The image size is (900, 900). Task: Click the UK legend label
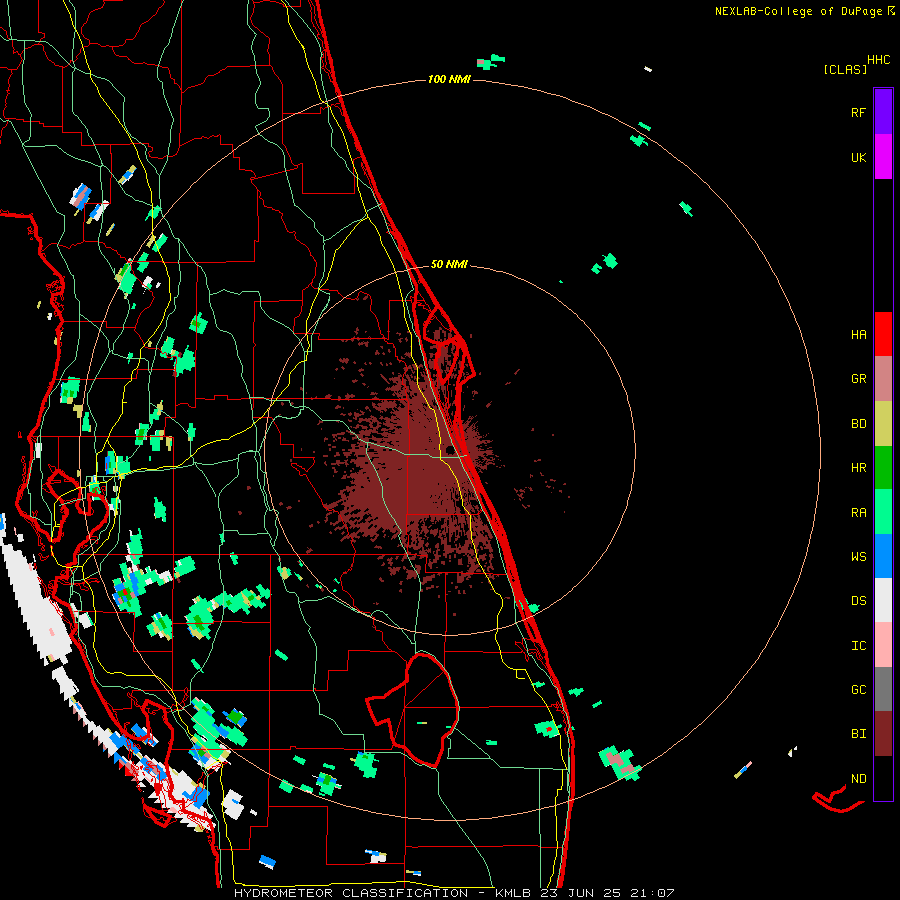coord(858,157)
